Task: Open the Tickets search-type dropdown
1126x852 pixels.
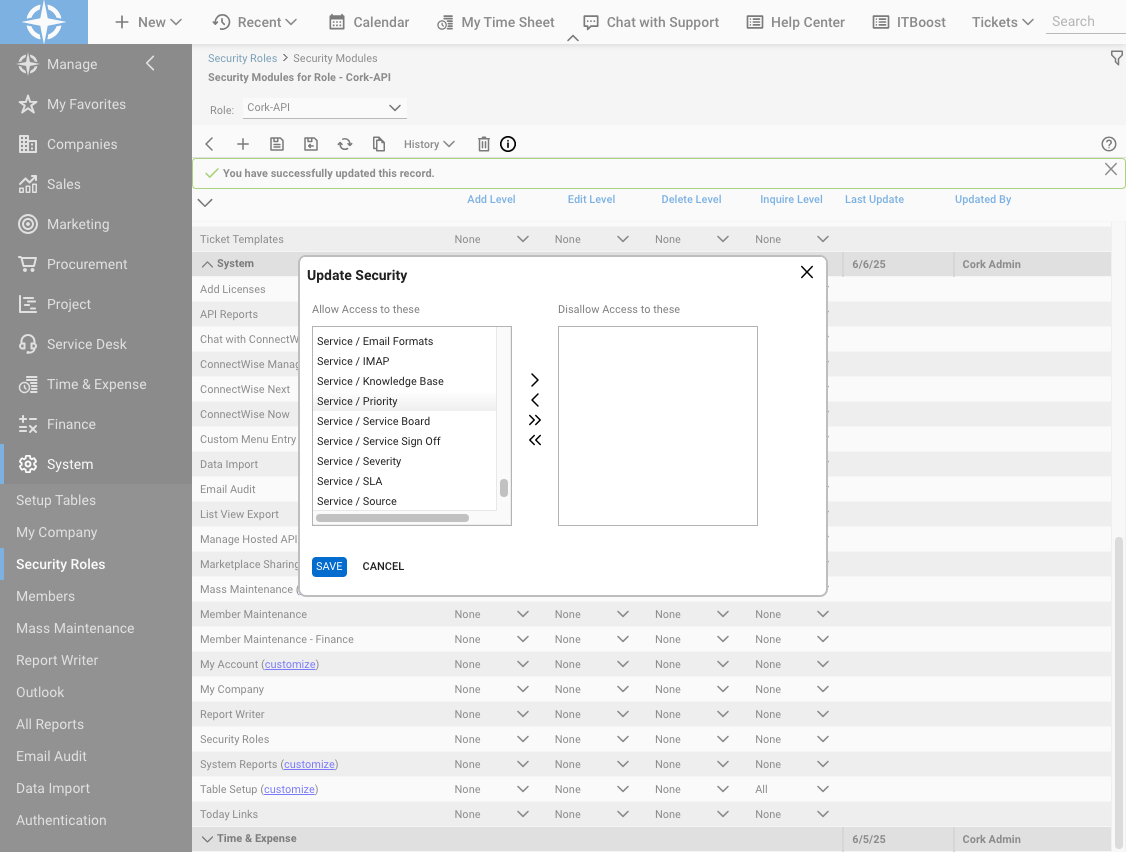Action: [1002, 22]
